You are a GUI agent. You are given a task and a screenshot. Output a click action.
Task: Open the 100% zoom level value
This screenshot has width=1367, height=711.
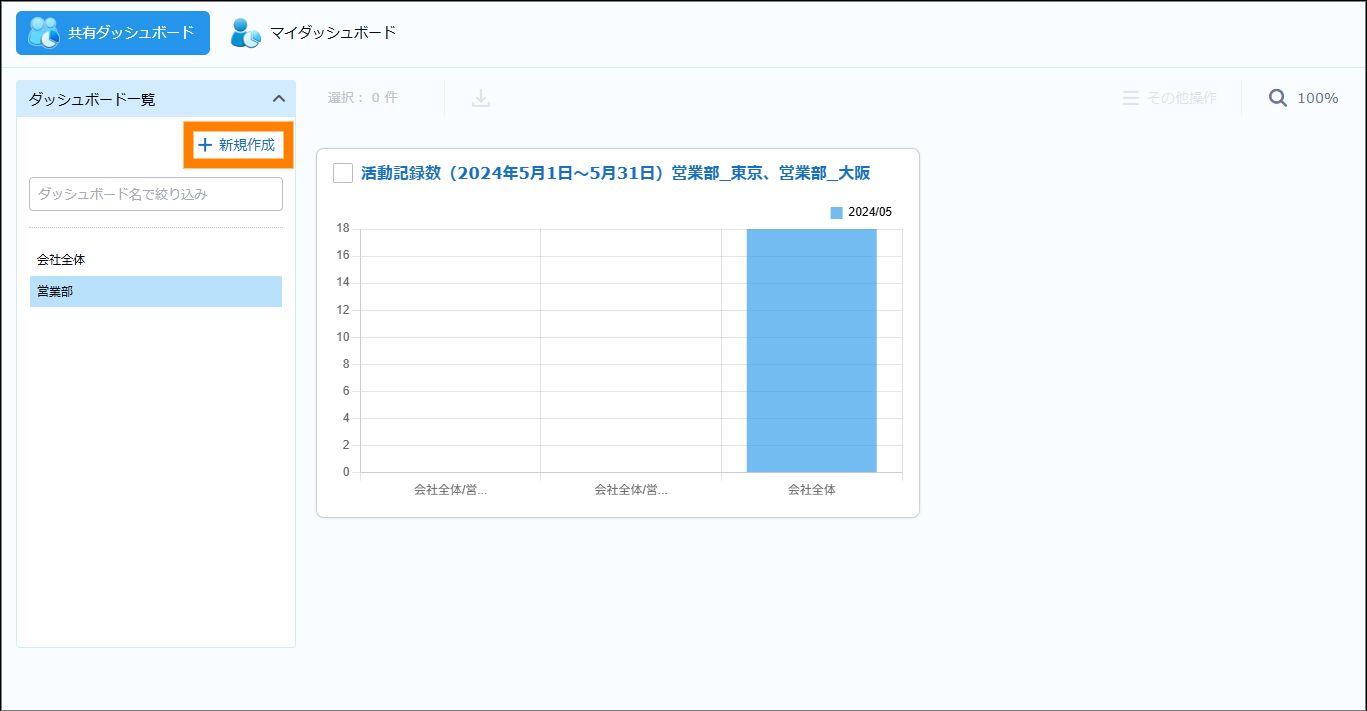tap(1317, 98)
